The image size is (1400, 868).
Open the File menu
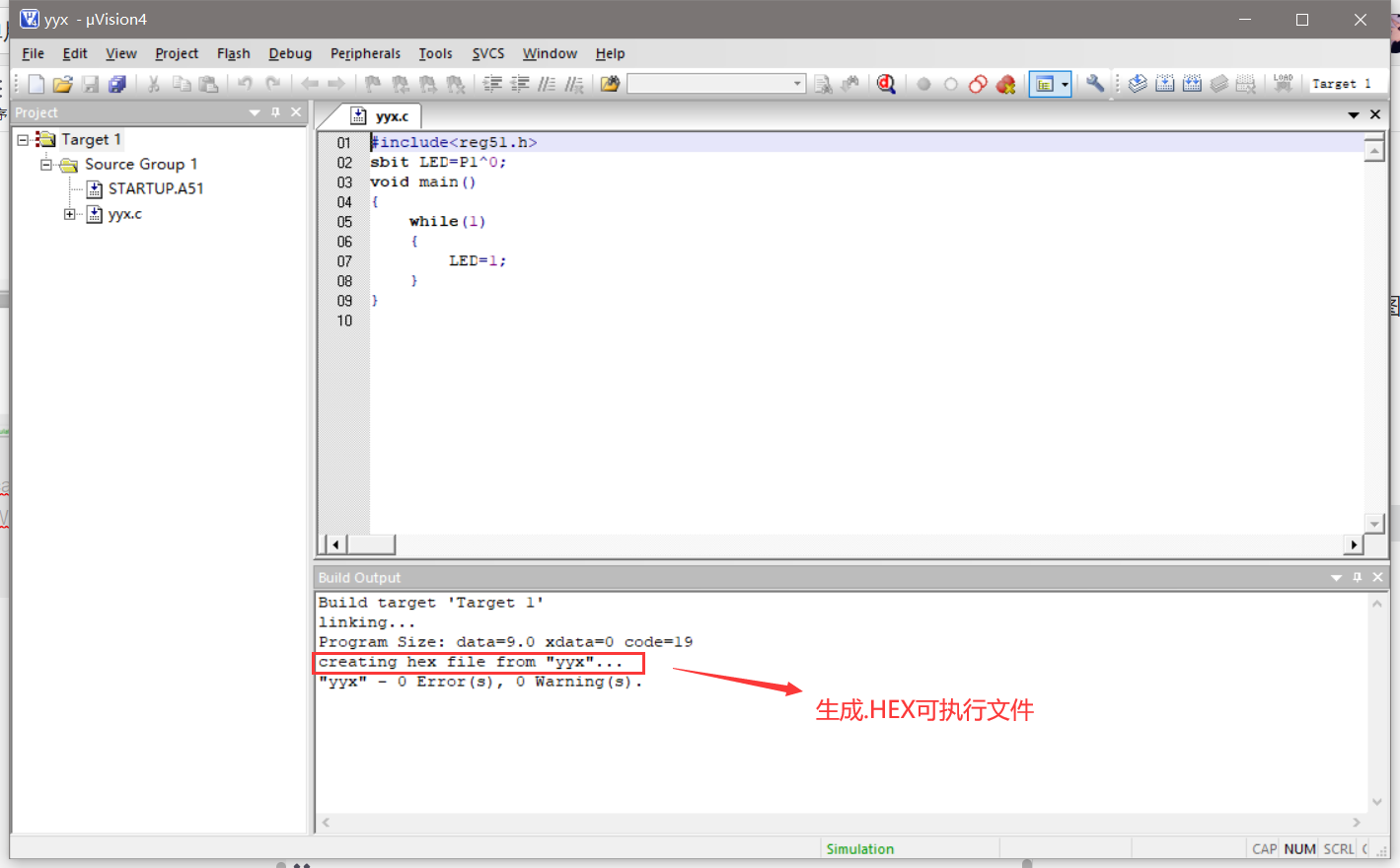[x=33, y=53]
